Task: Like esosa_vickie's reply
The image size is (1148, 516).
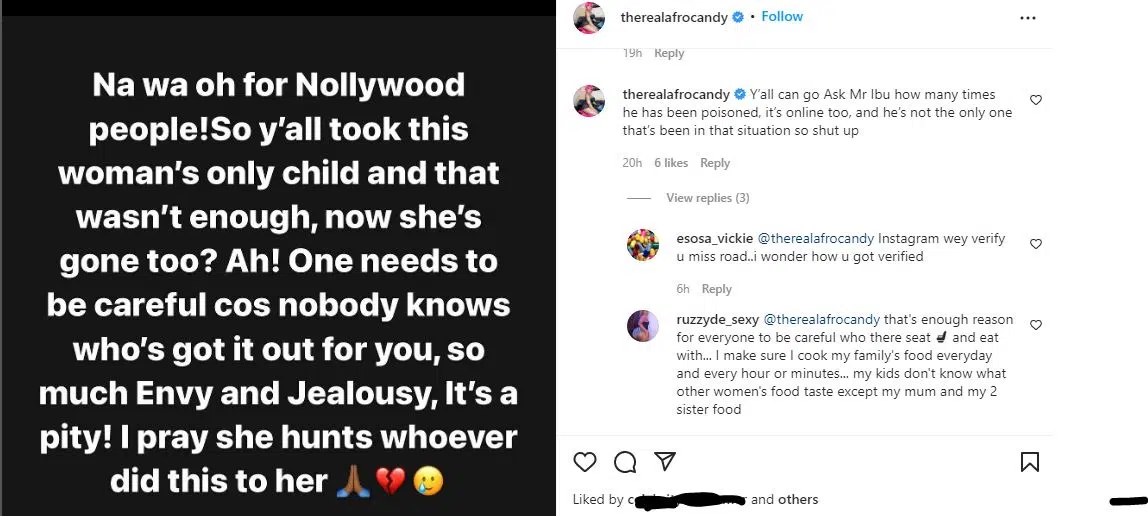Action: coord(1035,244)
